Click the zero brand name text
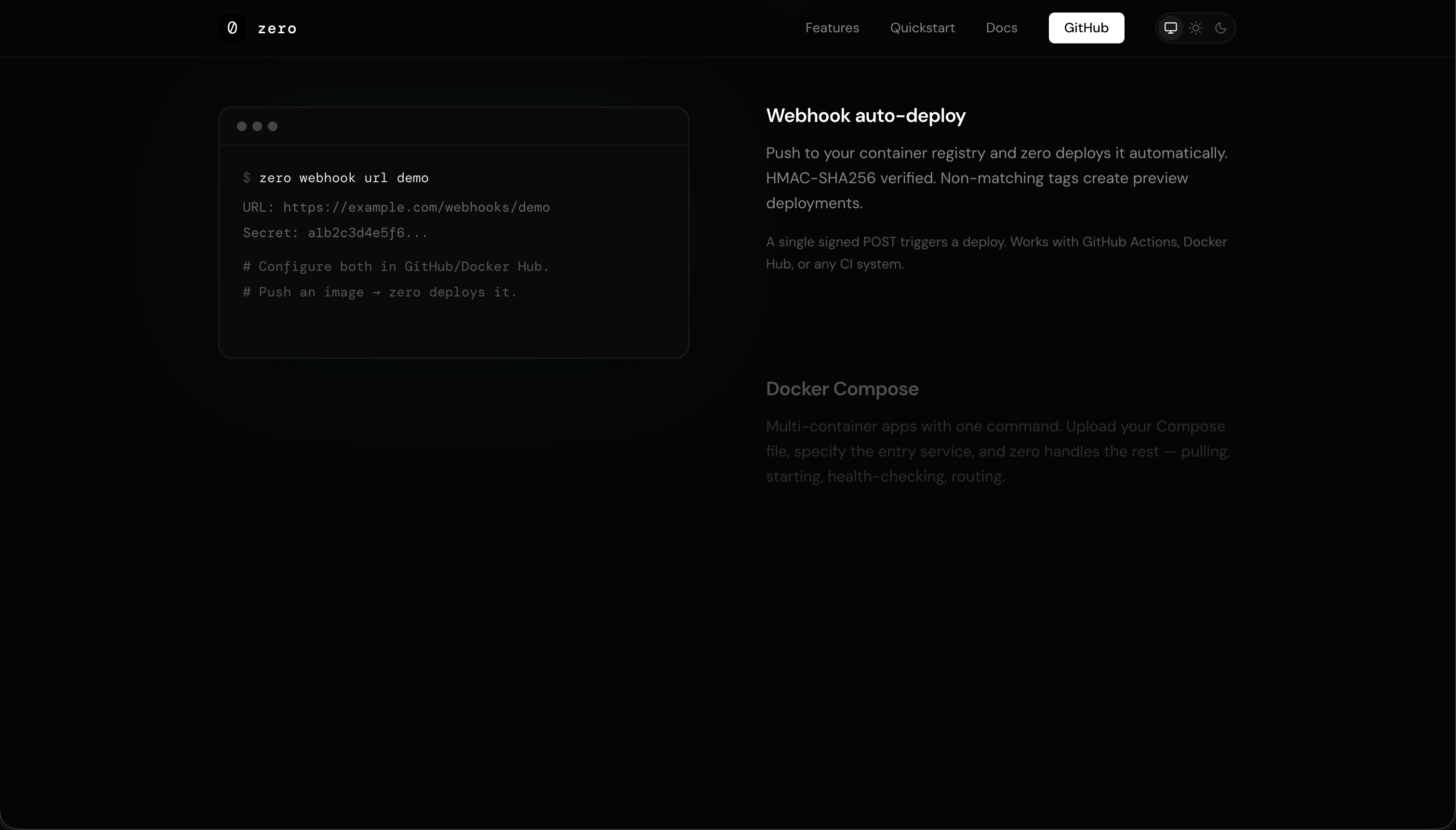Image resolution: width=1456 pixels, height=830 pixels. (x=277, y=28)
